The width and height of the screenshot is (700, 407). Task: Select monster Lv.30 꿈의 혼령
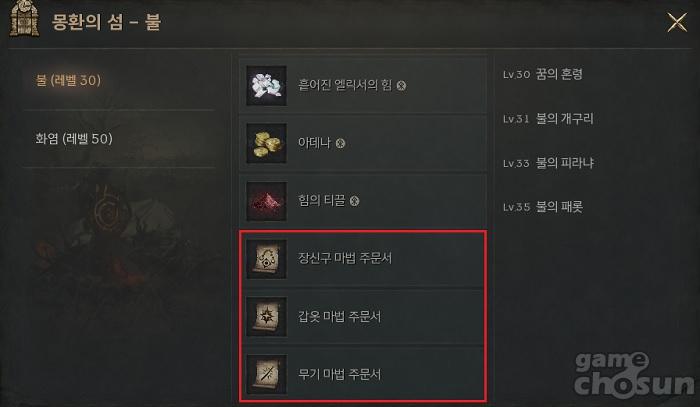(542, 74)
